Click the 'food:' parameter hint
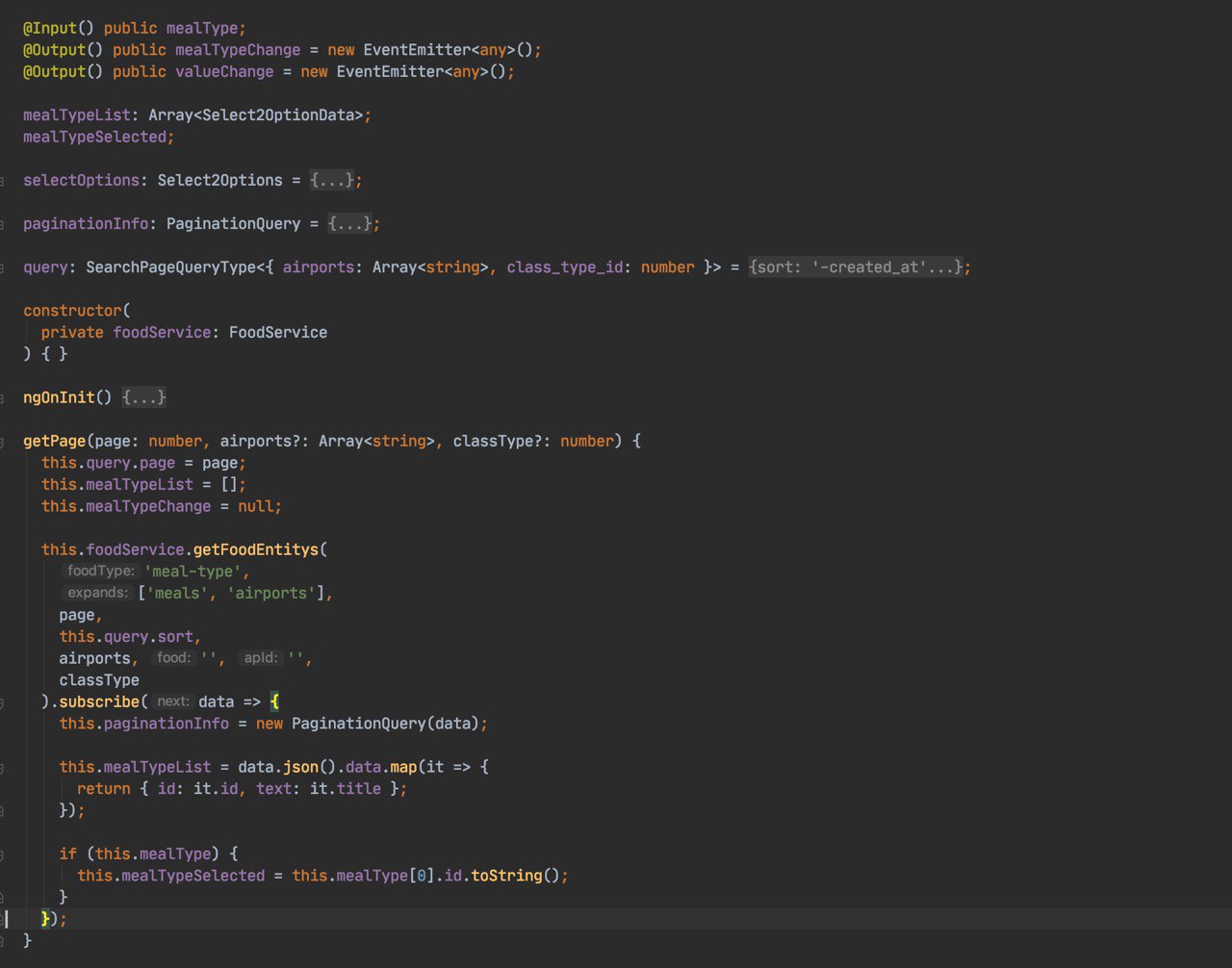Viewport: 1232px width, 968px height. point(173,658)
